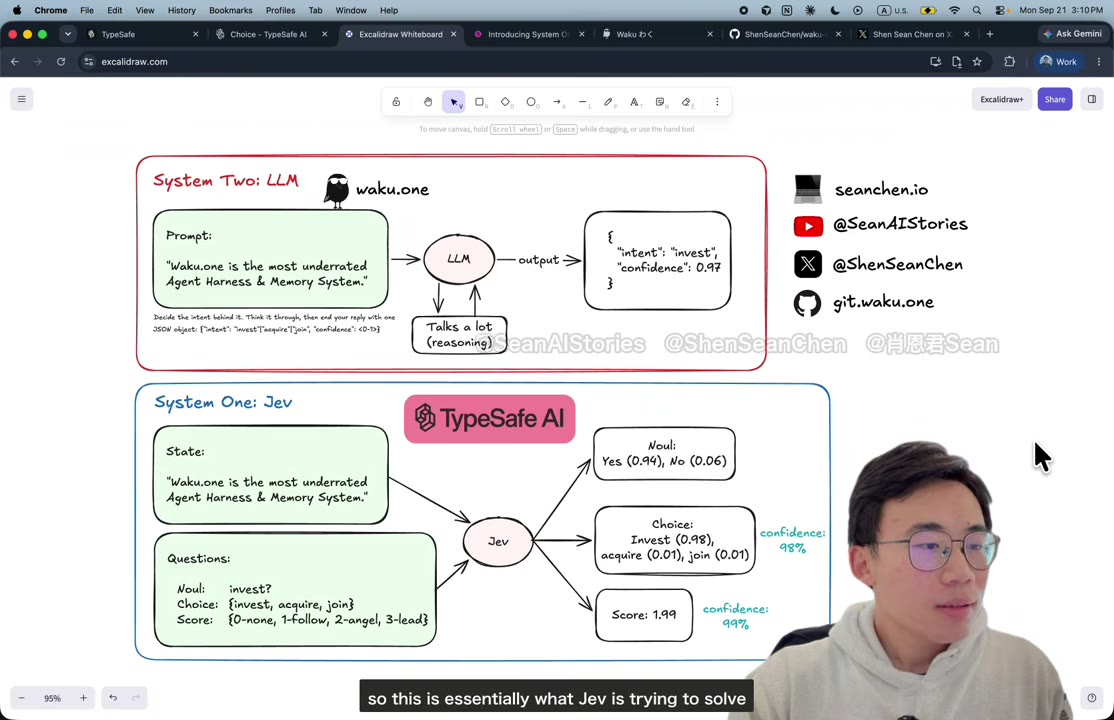Select the 'Score: 1.99' box
Viewport: 1114px width, 720px height.
pyautogui.click(x=644, y=615)
